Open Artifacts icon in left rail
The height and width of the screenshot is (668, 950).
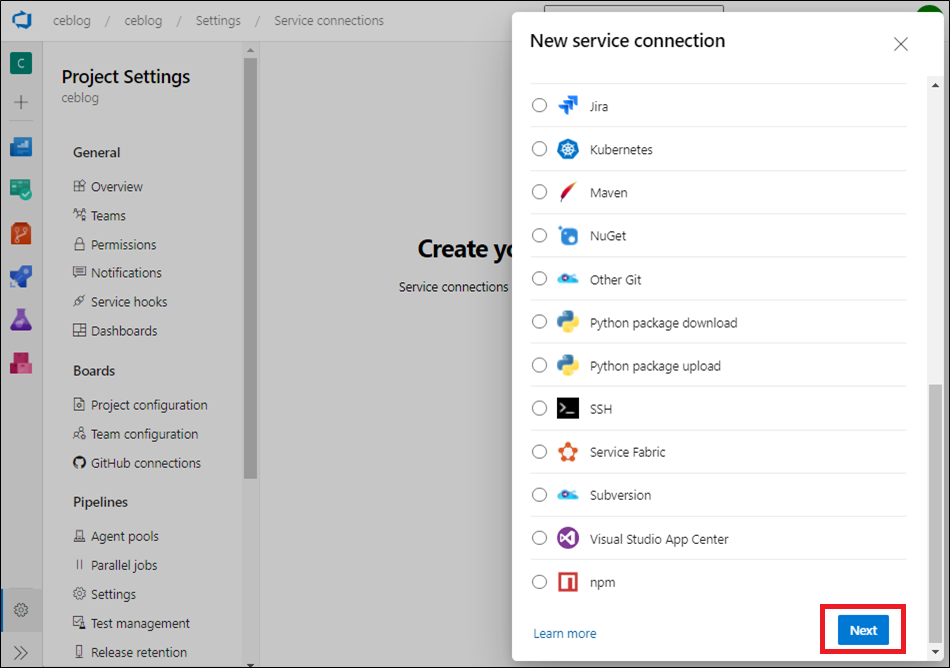[x=21, y=363]
